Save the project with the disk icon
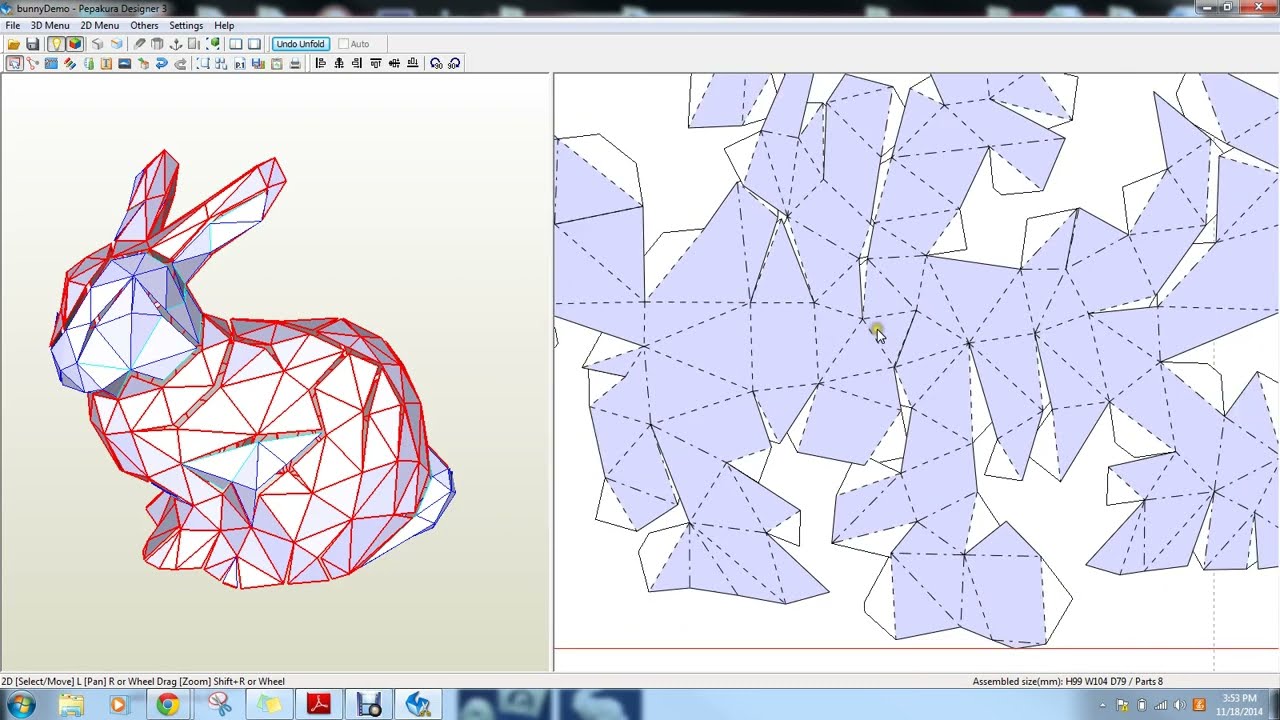 [x=31, y=43]
